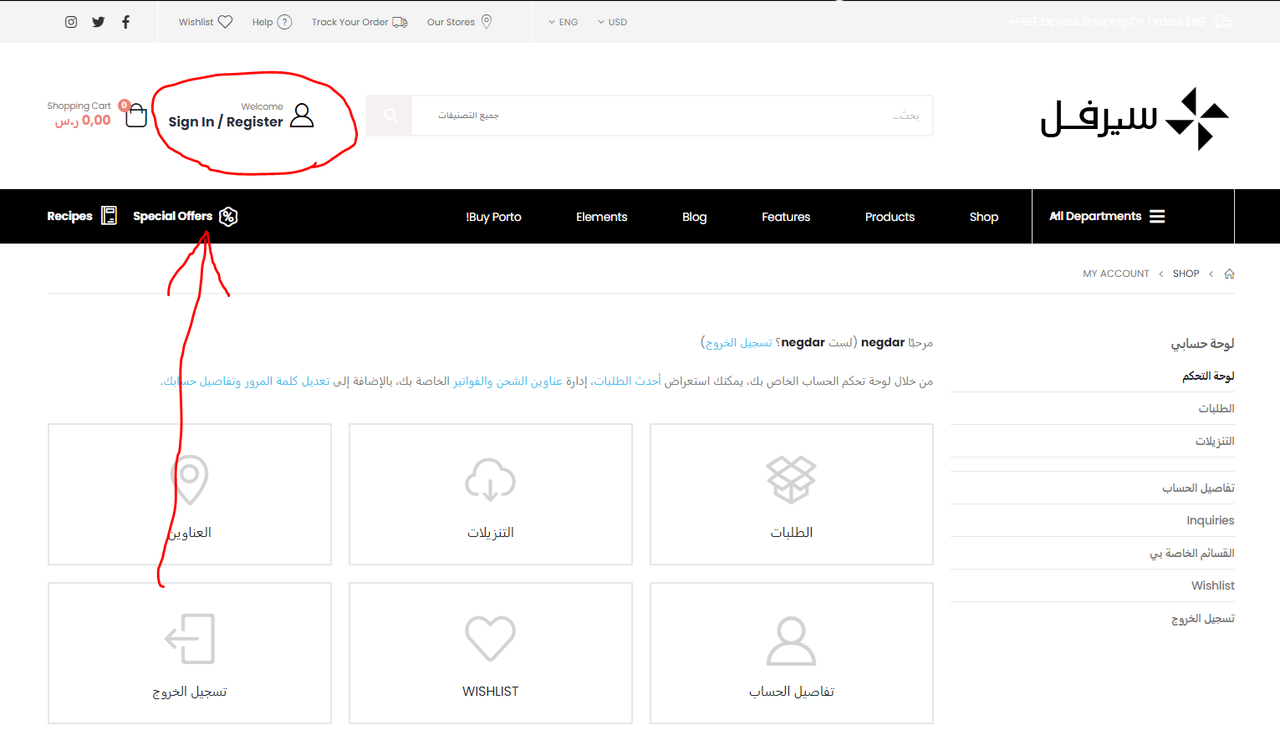This screenshot has width=1280, height=737.
Task: Expand the USD currency dropdown
Action: 612,22
